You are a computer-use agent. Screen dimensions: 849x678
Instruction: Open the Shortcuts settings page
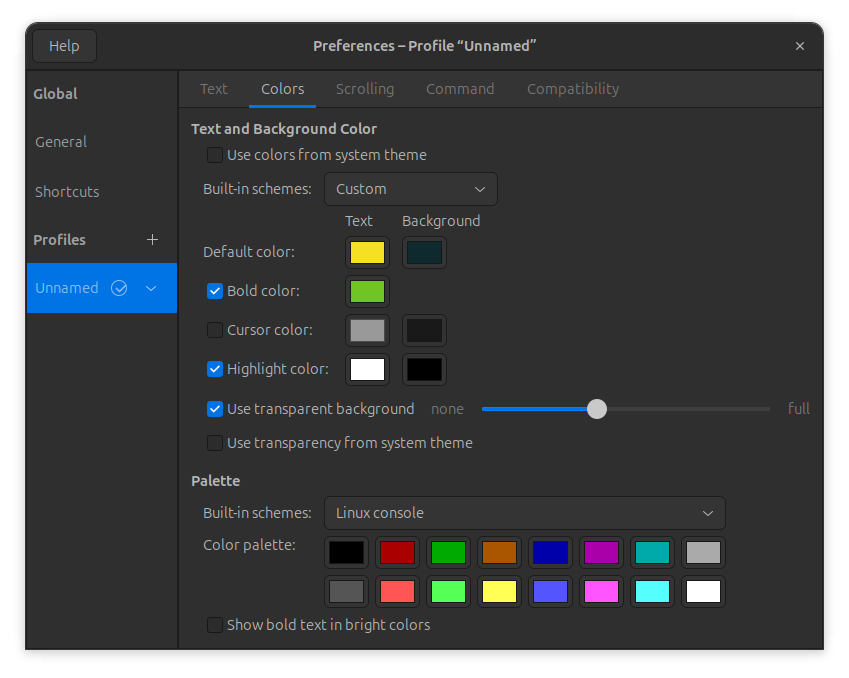(x=67, y=192)
